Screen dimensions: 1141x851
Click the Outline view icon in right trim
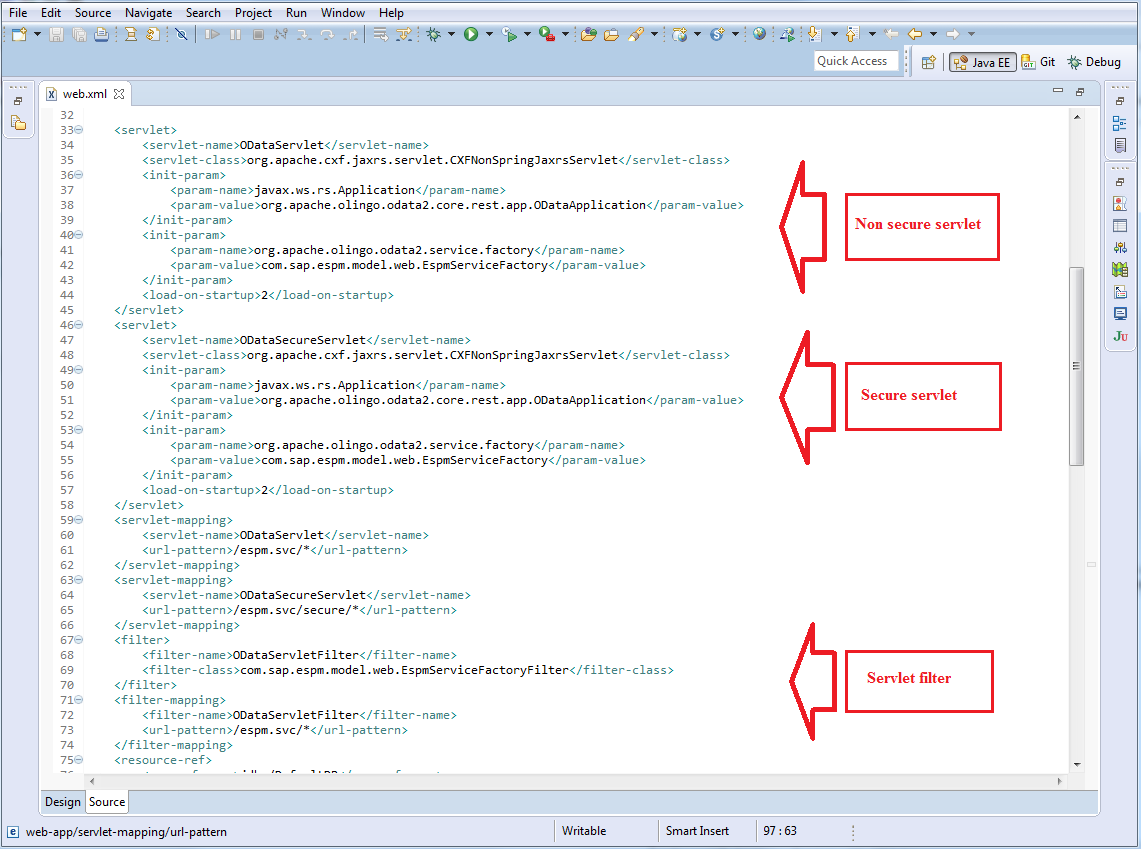click(x=1120, y=124)
